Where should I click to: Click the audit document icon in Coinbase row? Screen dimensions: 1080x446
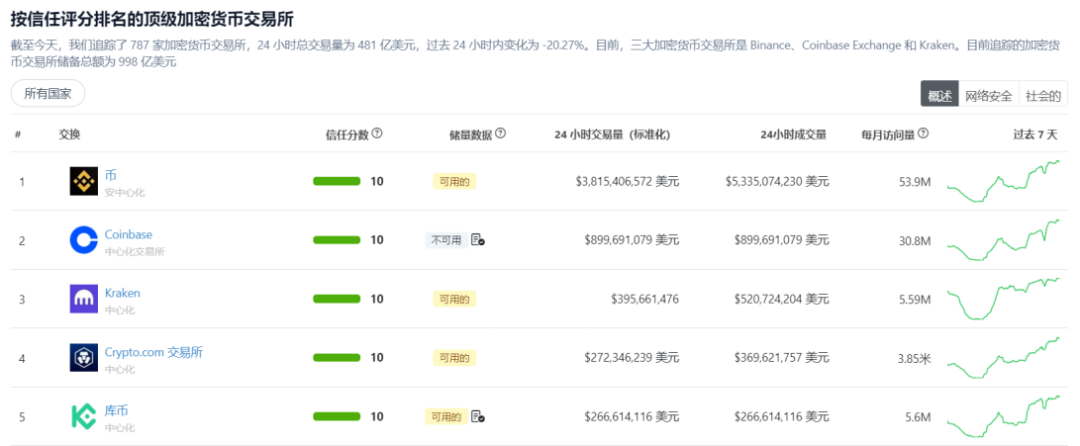477,240
